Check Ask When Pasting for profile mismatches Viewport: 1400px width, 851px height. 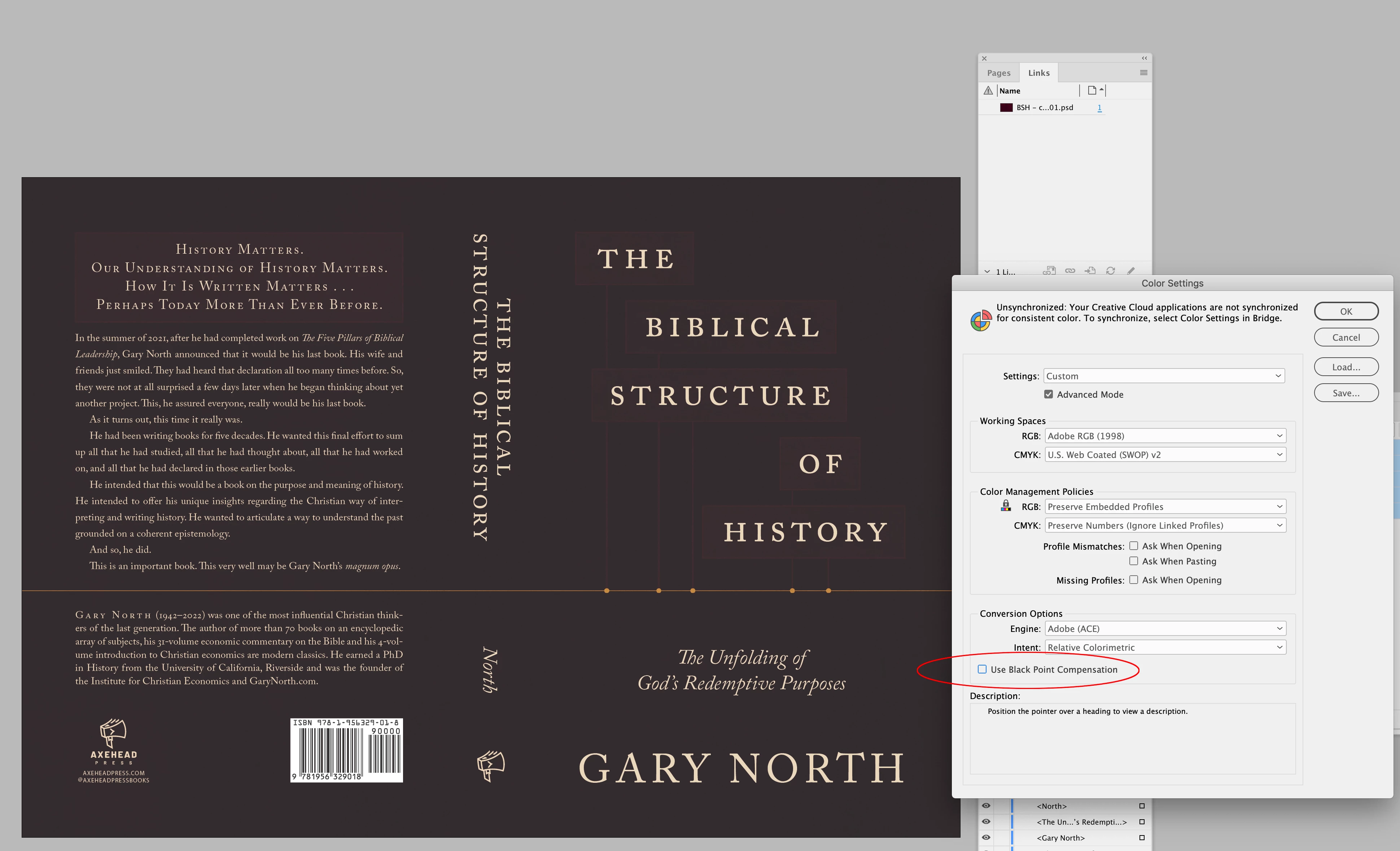[1133, 560]
